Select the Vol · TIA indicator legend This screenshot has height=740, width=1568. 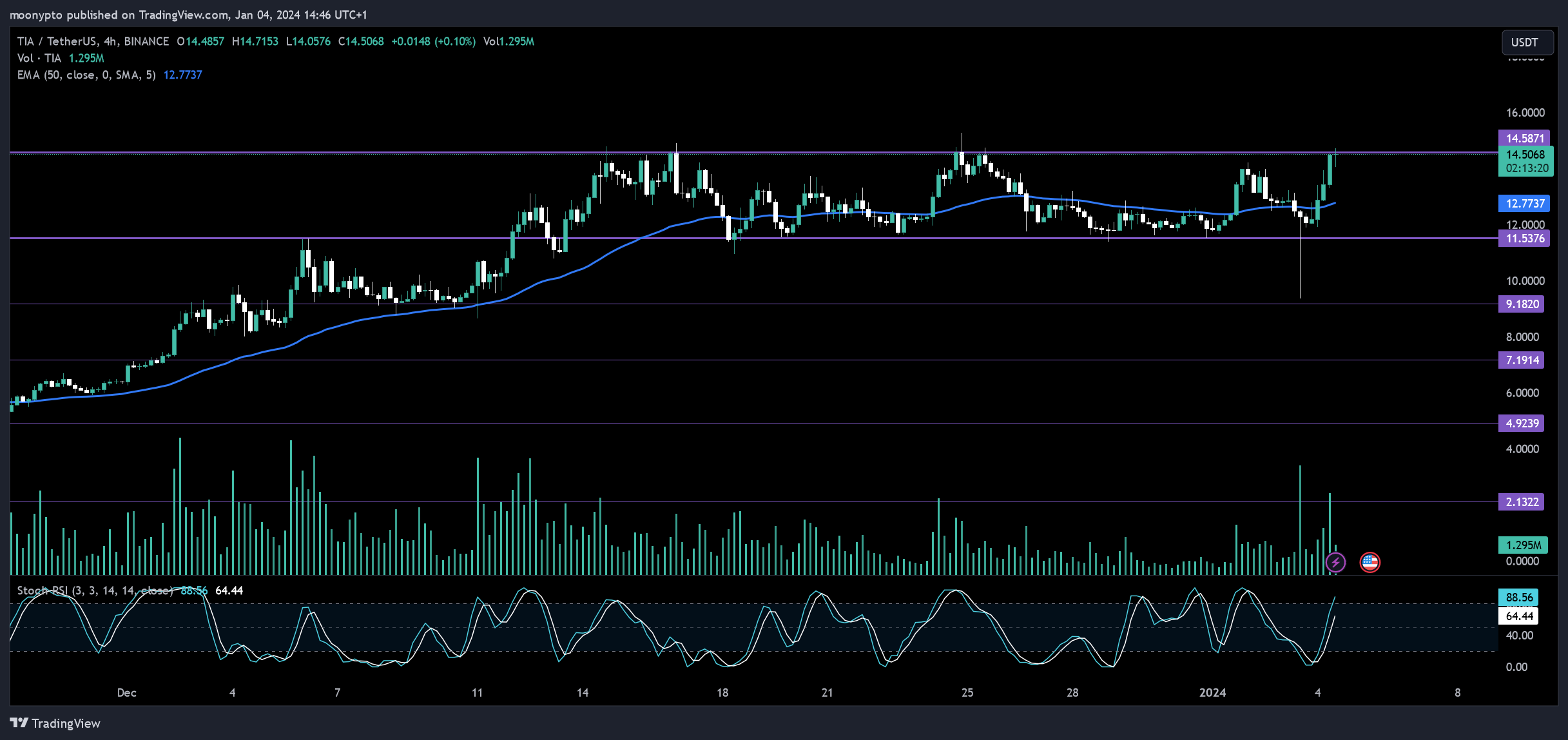click(x=39, y=58)
